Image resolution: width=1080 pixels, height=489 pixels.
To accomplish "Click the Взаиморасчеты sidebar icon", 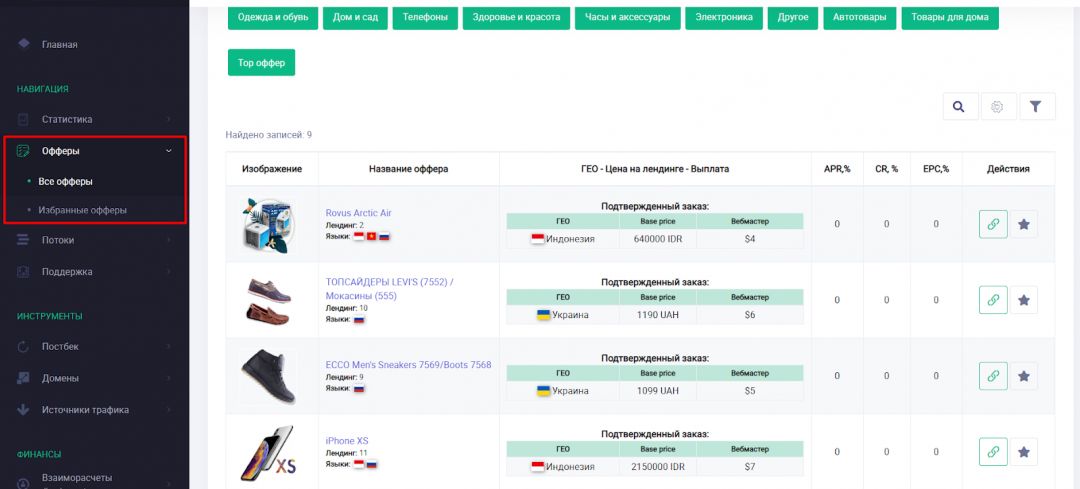I will point(23,483).
